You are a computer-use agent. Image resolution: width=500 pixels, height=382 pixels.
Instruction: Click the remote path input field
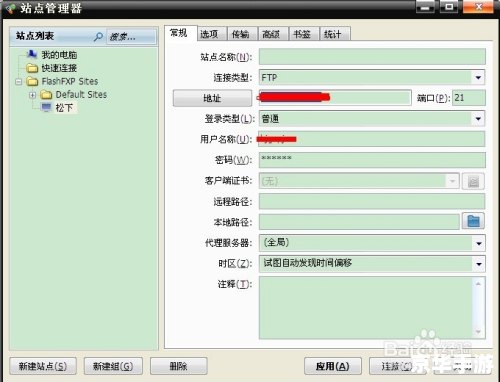tap(372, 201)
